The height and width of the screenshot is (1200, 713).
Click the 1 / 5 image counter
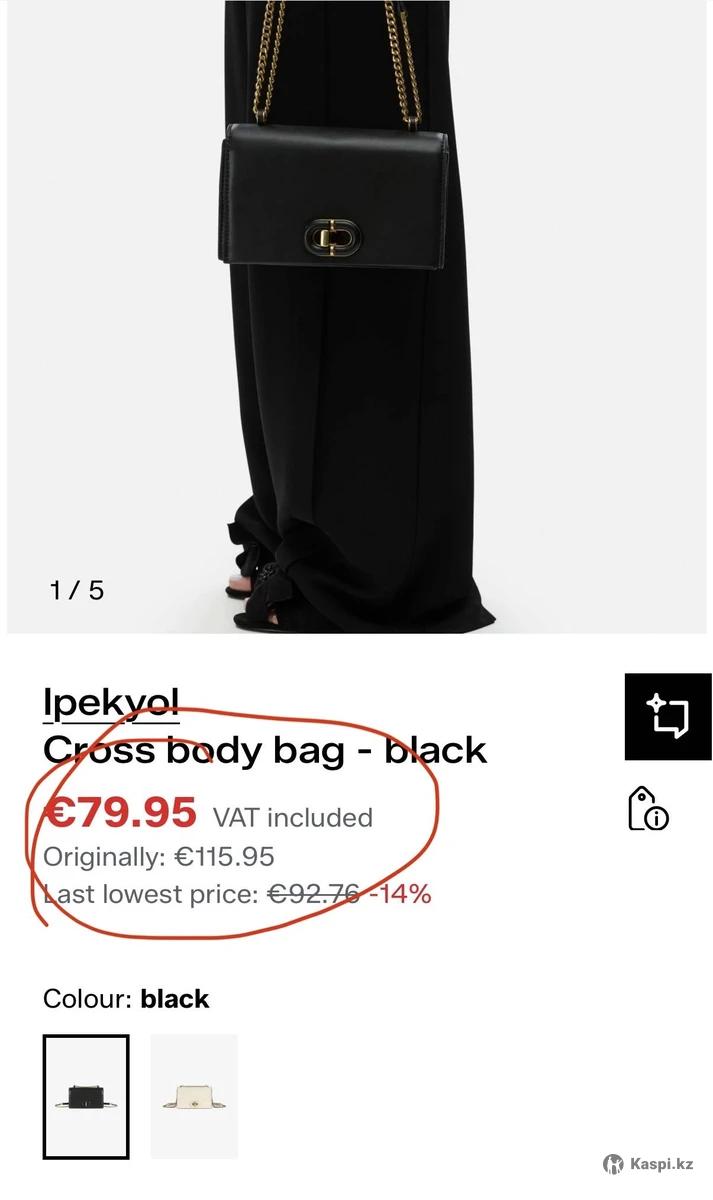[77, 590]
